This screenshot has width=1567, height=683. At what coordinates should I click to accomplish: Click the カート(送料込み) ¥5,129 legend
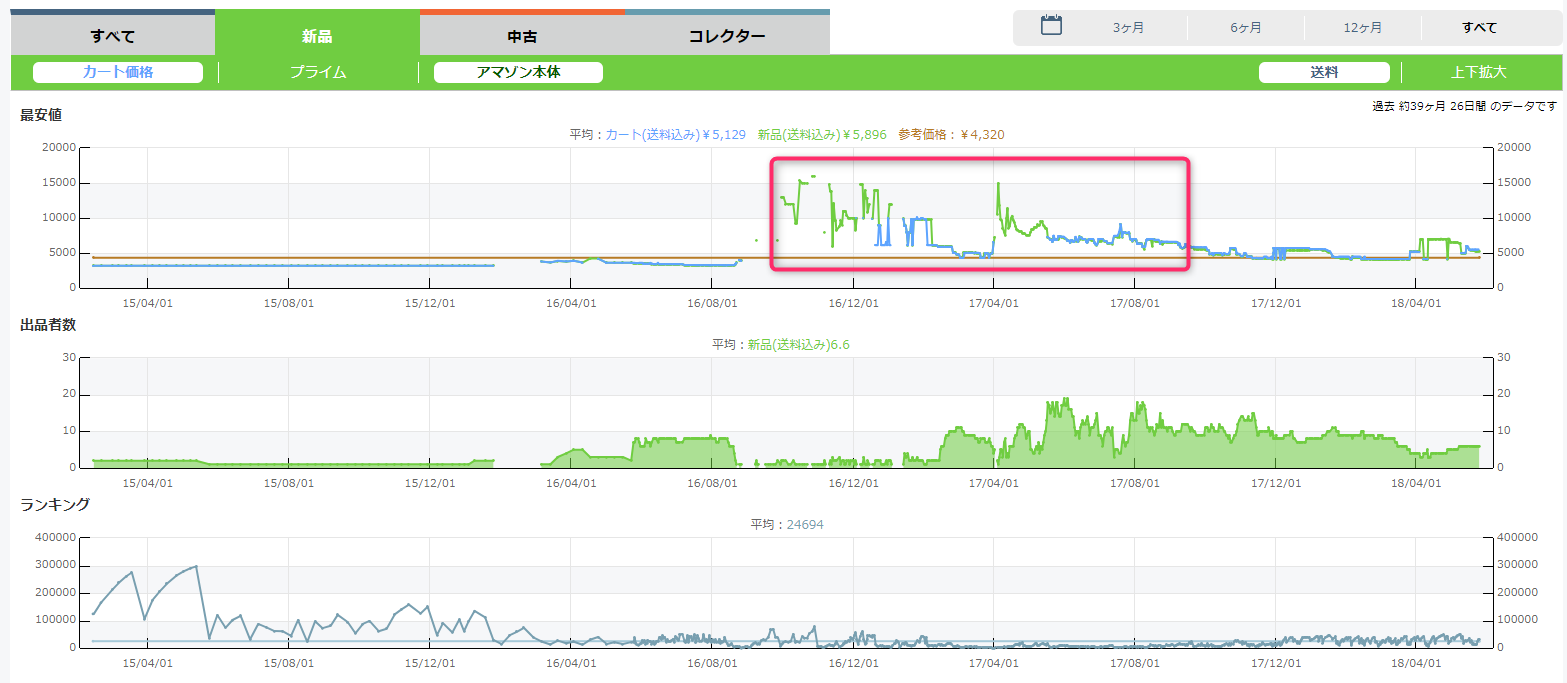[675, 134]
